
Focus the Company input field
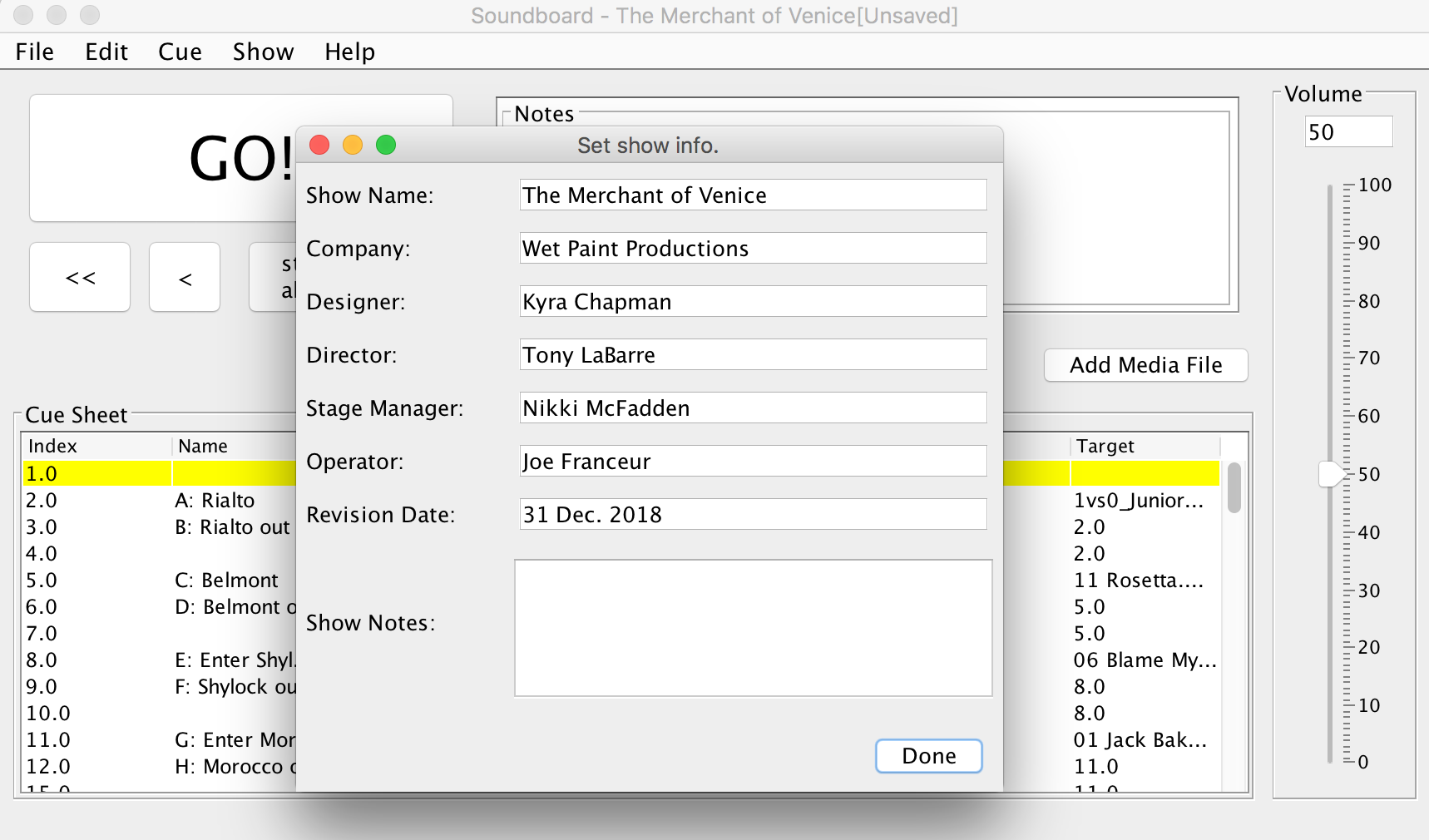point(753,249)
